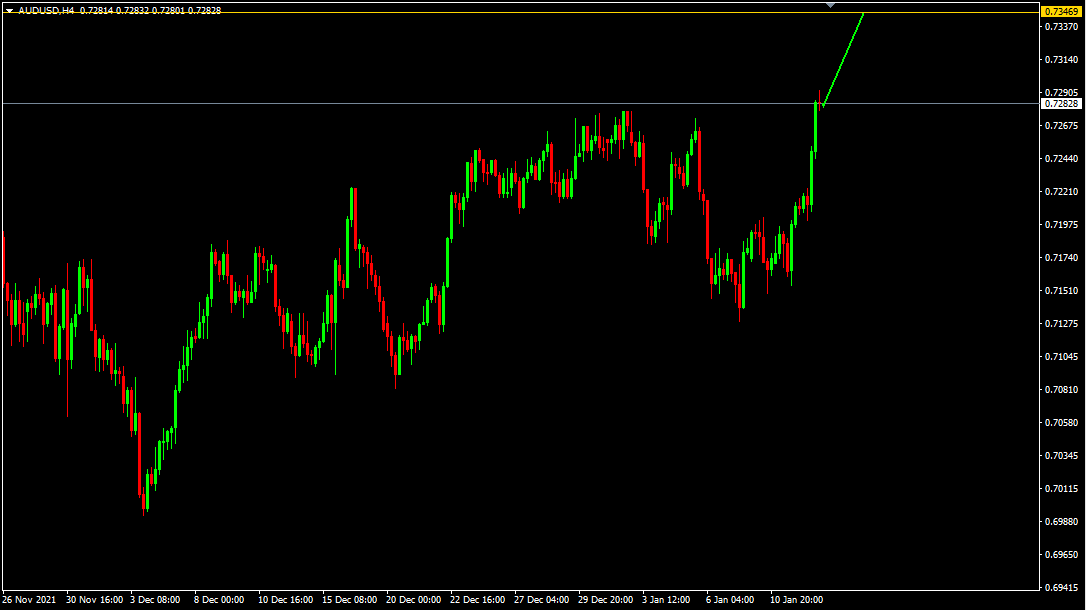Click the 0.70345 price axis label

(1061, 455)
